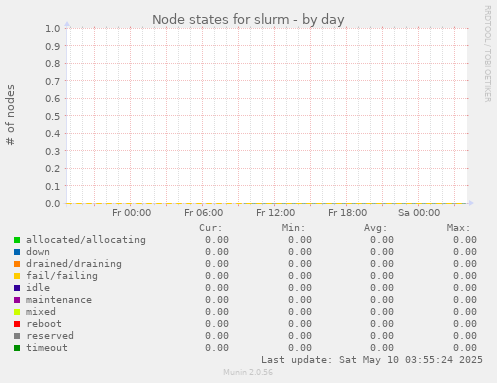Click the dark blue idle legend swatch
This screenshot has width=497, height=383.
click(x=17, y=288)
